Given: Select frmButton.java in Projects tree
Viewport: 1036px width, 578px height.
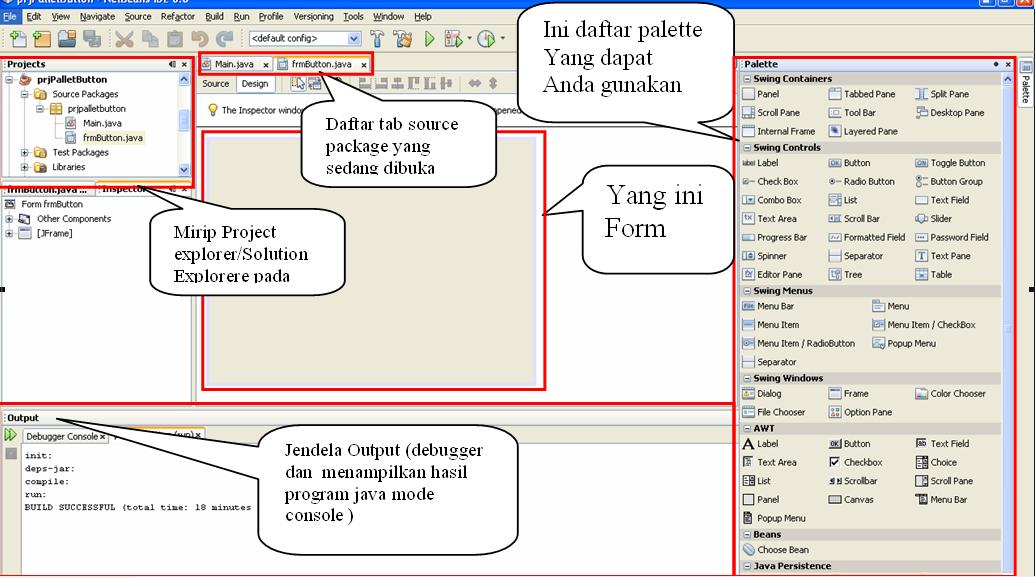Looking at the screenshot, I should 112,138.
